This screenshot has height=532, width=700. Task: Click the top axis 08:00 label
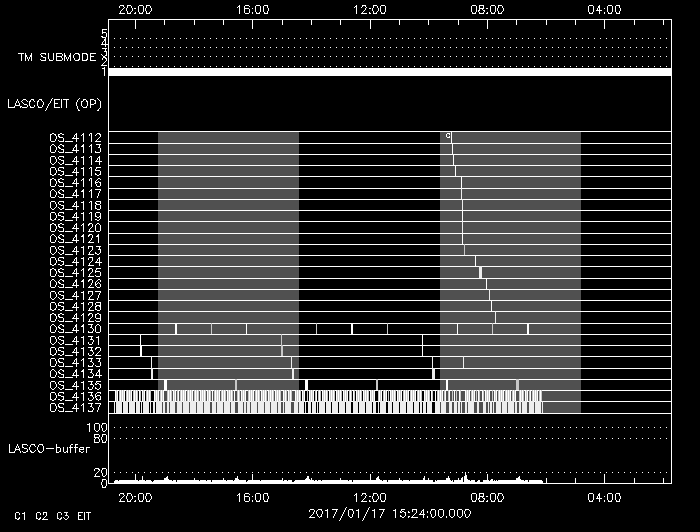tap(487, 10)
